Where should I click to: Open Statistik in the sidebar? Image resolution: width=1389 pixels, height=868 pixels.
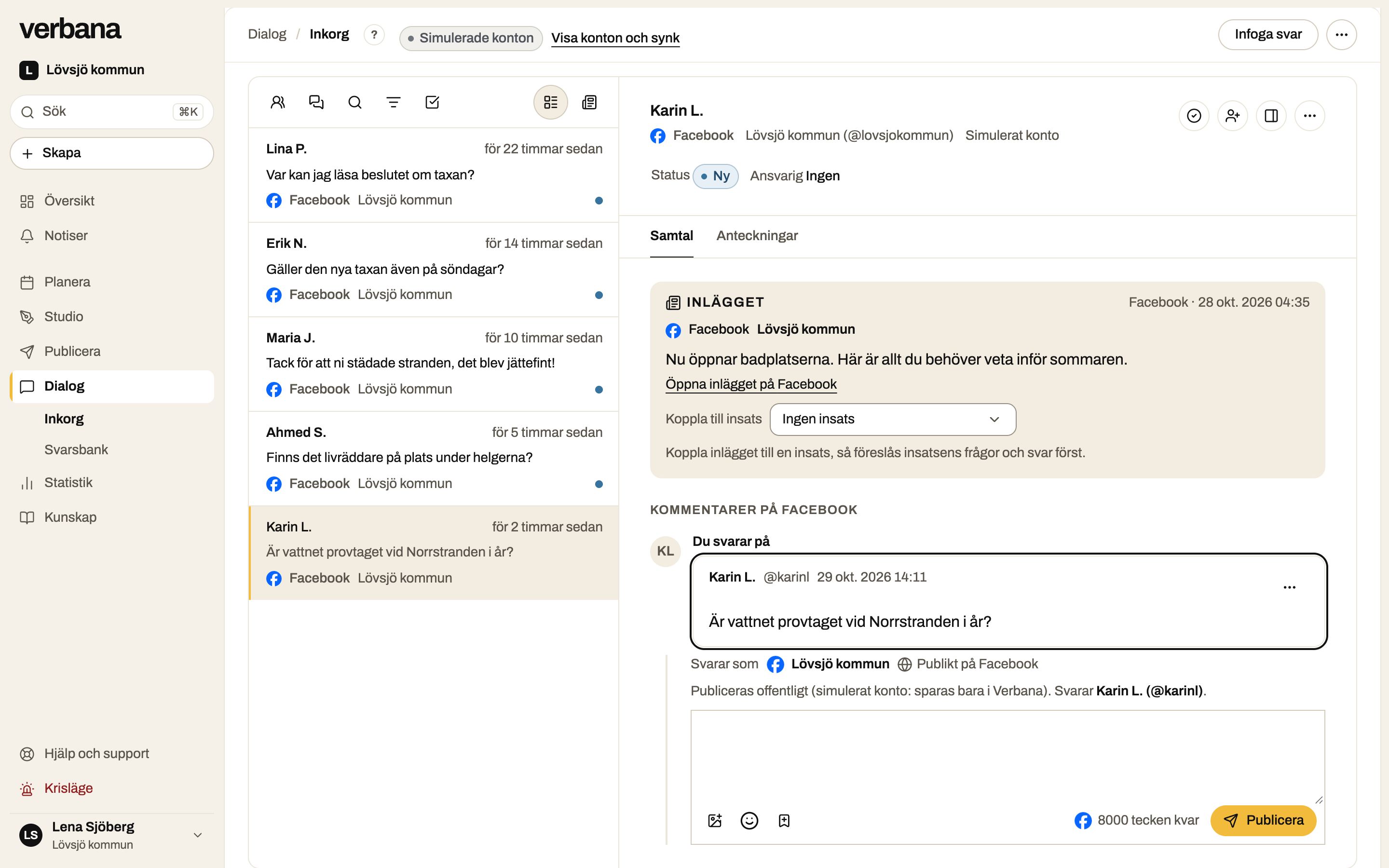(x=112, y=483)
